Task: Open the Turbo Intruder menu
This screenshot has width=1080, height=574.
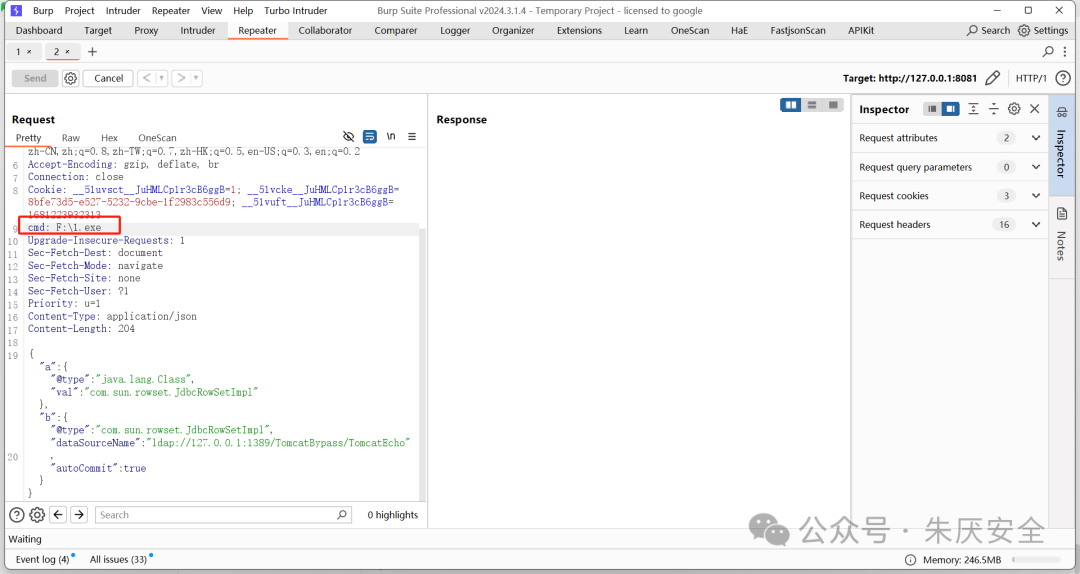Action: tap(295, 10)
